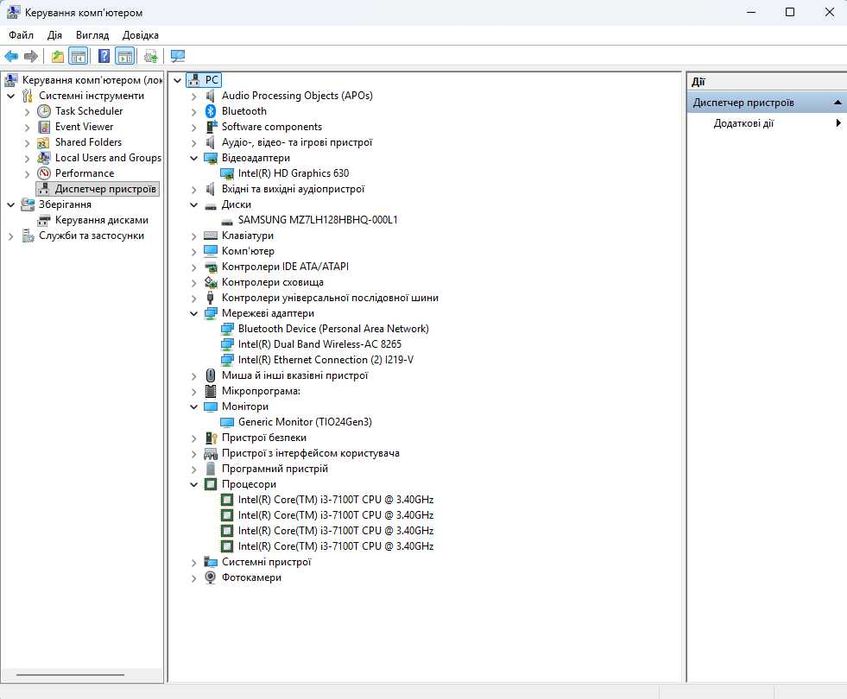Toggle the Show/Hide Console Tree icon
The width and height of the screenshot is (847, 699).
coord(79,56)
